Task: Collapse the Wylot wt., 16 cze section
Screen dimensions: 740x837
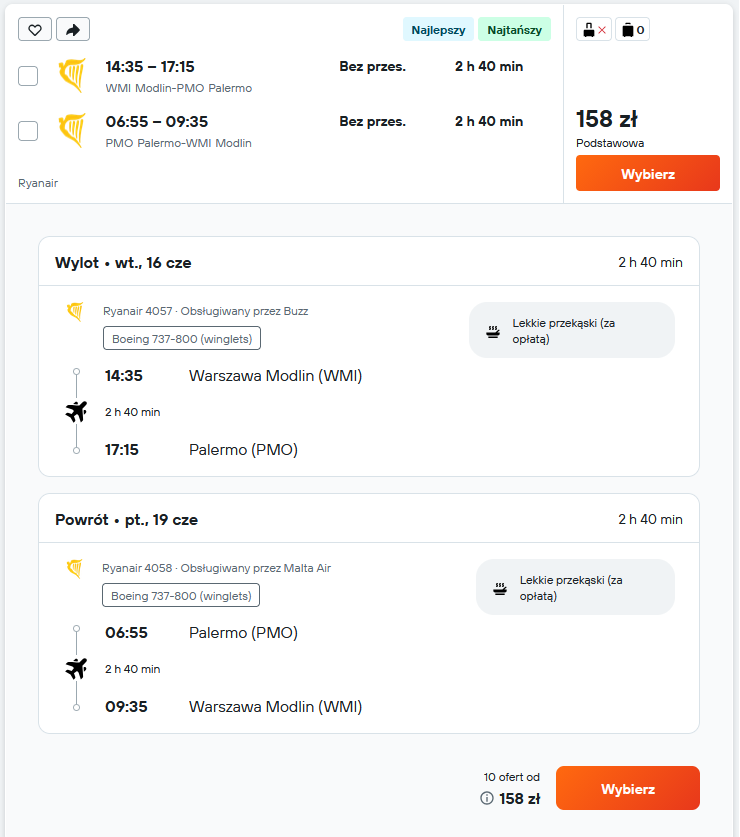Action: (369, 262)
